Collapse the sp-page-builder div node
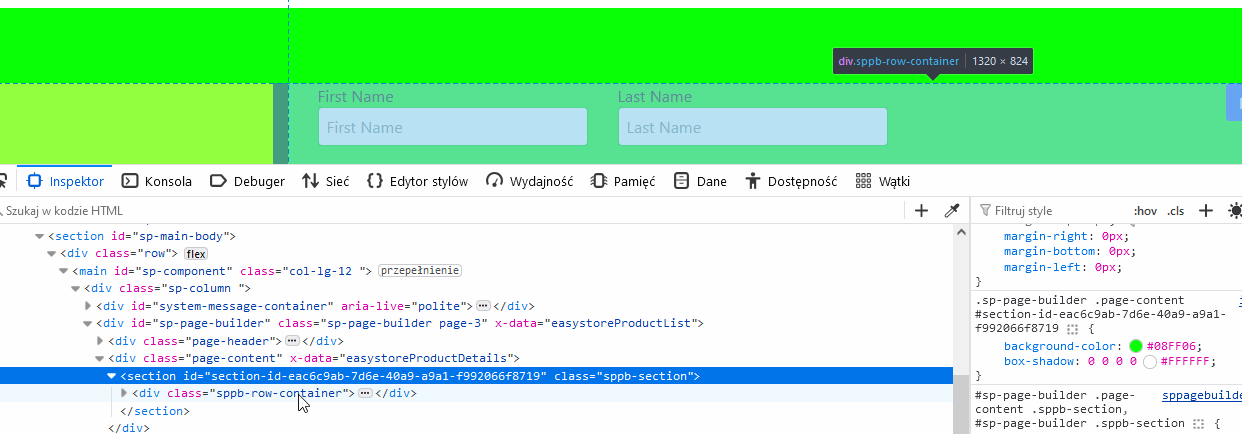Image resolution: width=1242 pixels, height=434 pixels. pyautogui.click(x=88, y=324)
